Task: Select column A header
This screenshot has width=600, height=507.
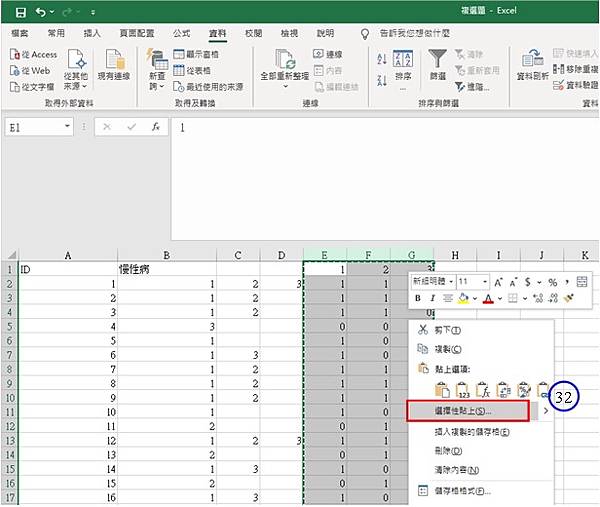Action: pyautogui.click(x=68, y=255)
